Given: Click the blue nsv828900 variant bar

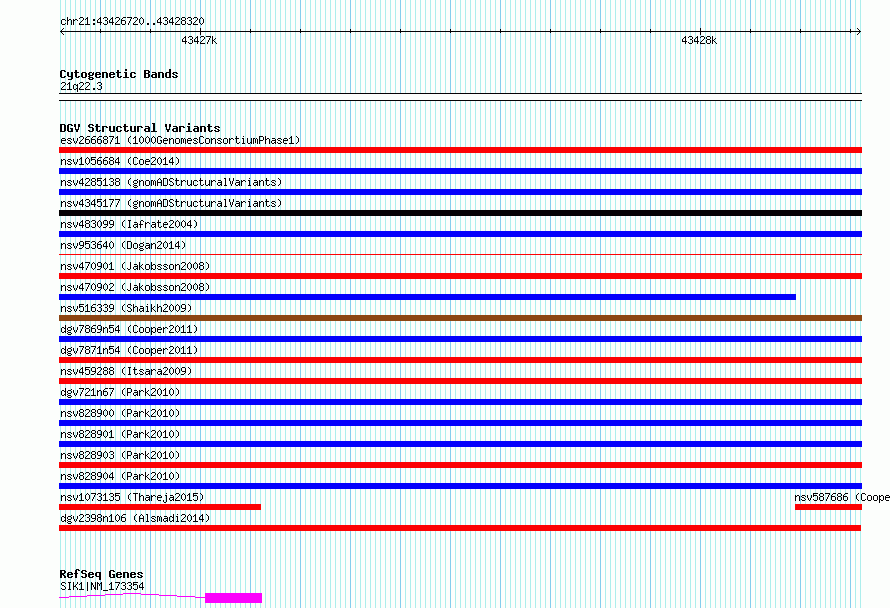Looking at the screenshot, I should pos(460,423).
